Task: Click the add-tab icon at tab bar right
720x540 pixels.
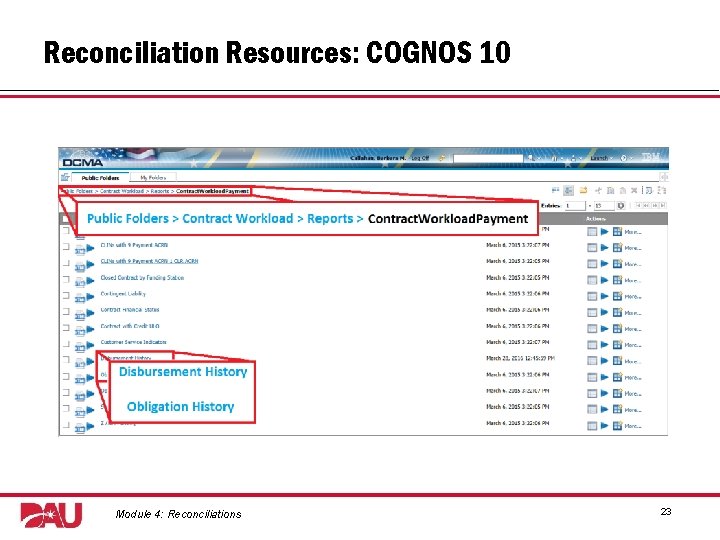Action: pos(664,177)
